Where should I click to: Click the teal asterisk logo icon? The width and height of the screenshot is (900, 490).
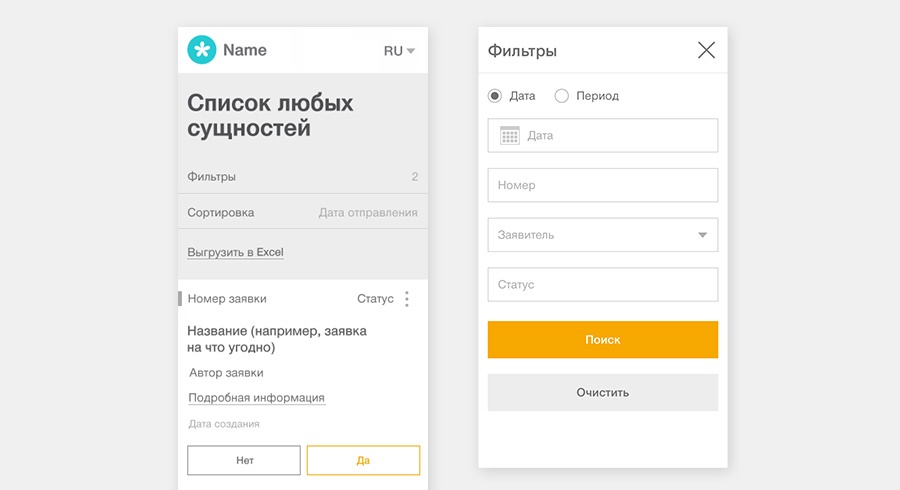click(x=202, y=50)
